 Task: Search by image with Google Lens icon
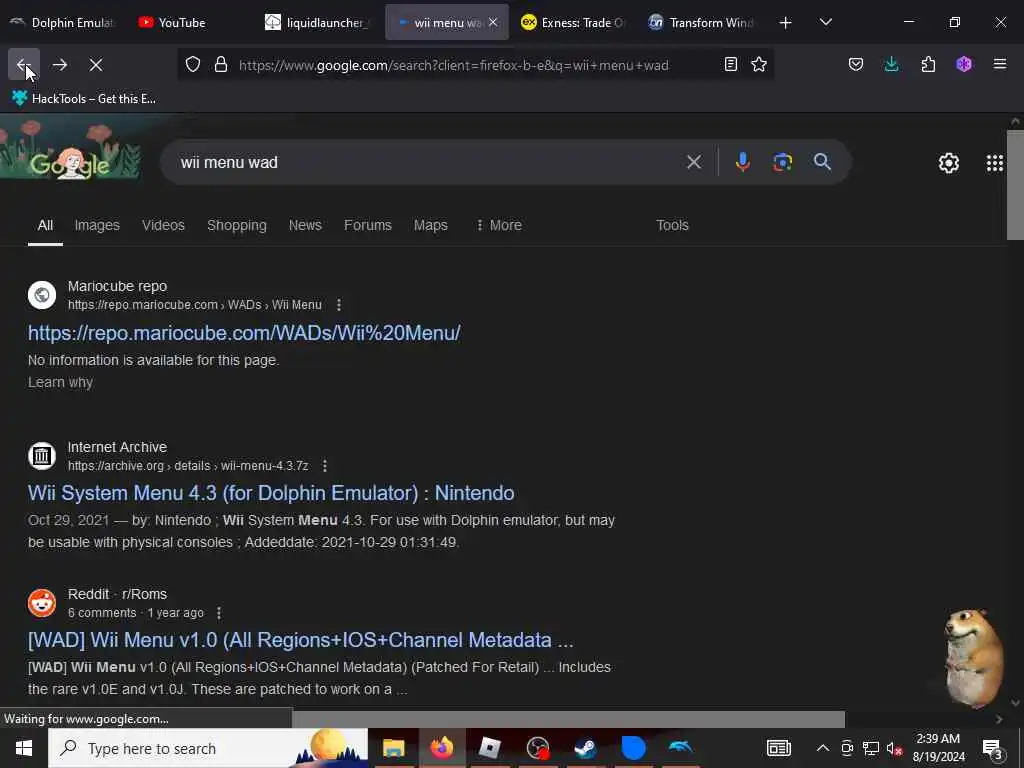pos(782,162)
